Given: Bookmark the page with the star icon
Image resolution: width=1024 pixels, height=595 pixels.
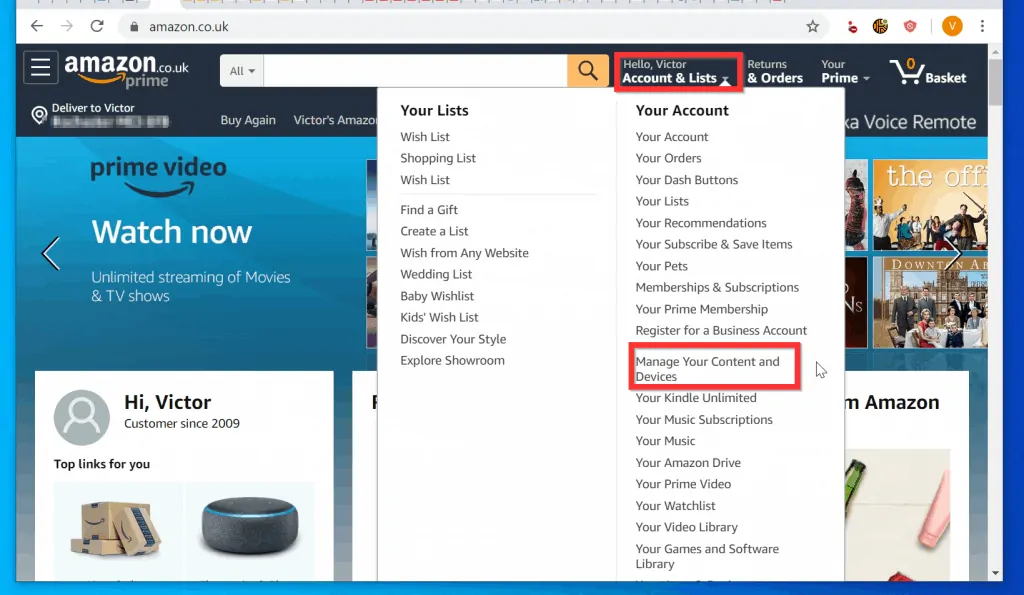Looking at the screenshot, I should pos(813,25).
